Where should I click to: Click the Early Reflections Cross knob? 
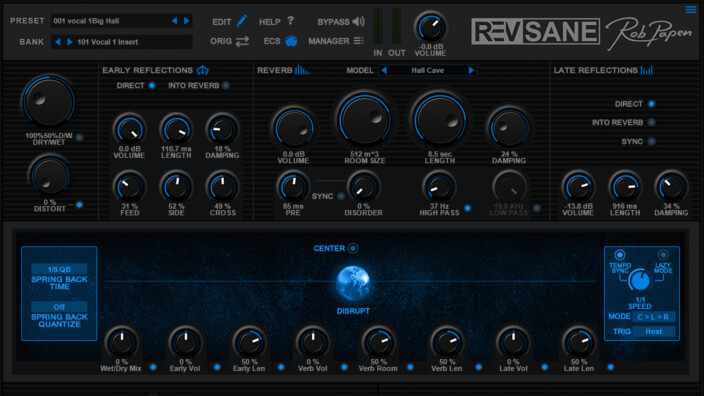click(222, 187)
